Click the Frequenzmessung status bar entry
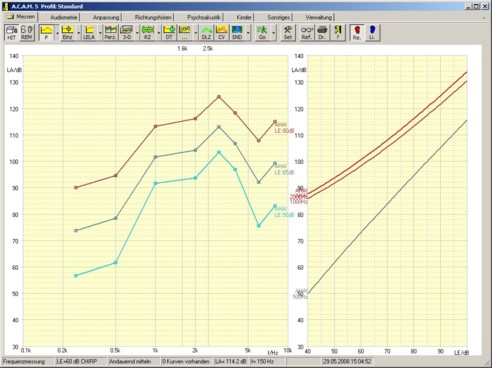The image size is (492, 368). coord(28,361)
